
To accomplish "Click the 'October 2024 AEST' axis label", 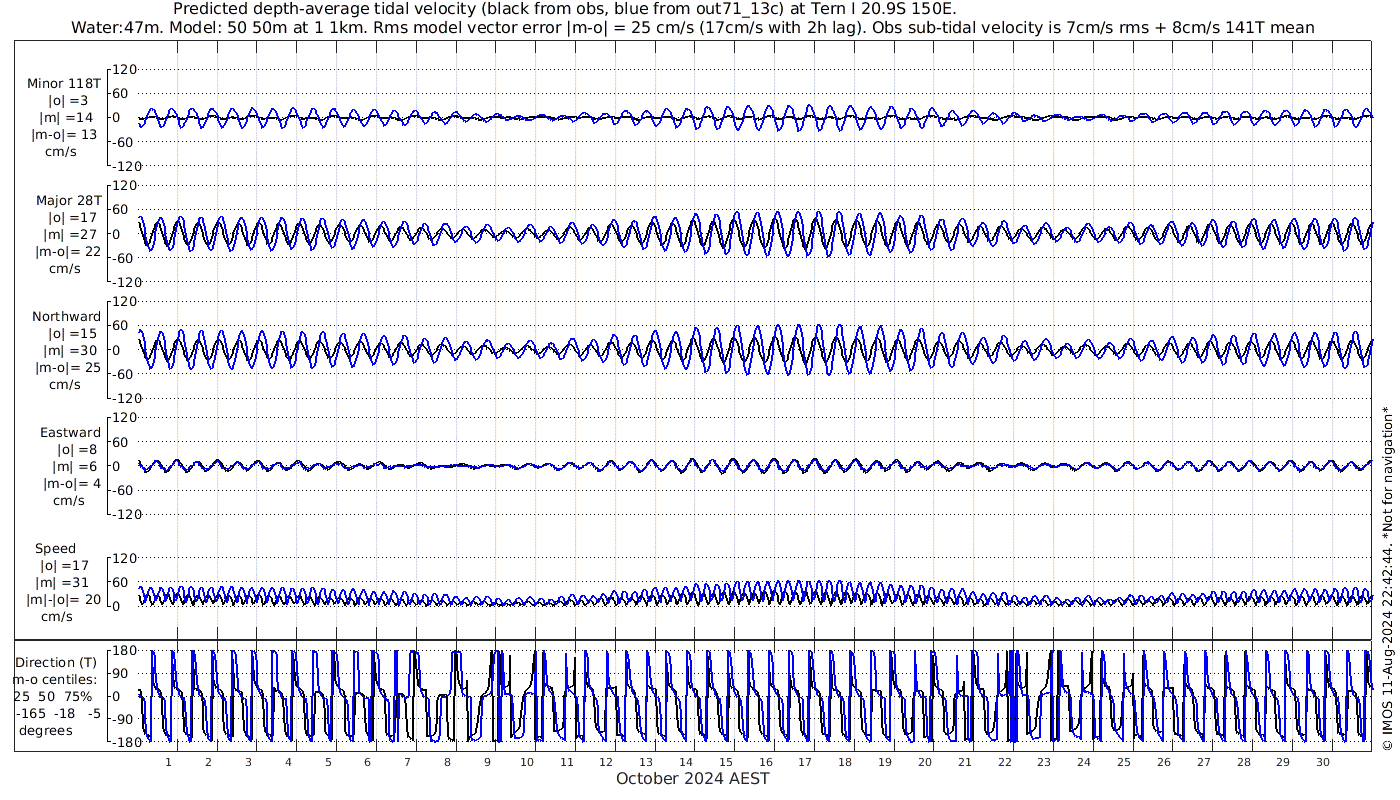I will pos(693,778).
